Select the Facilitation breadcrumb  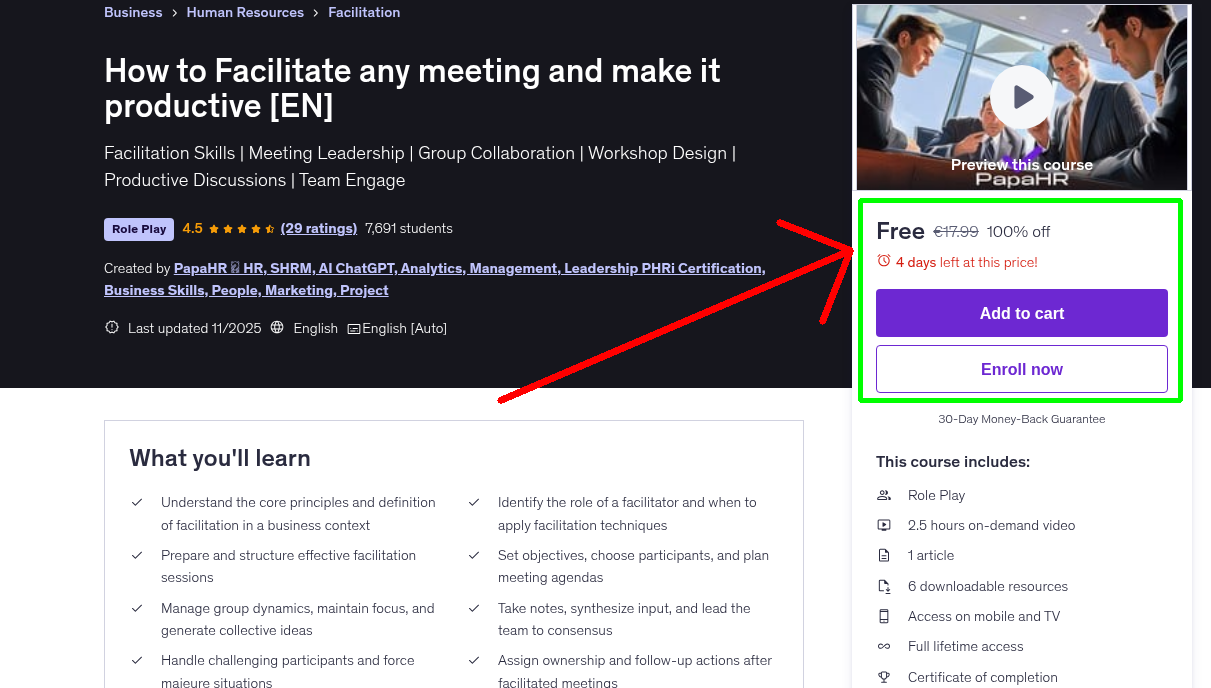[x=363, y=12]
